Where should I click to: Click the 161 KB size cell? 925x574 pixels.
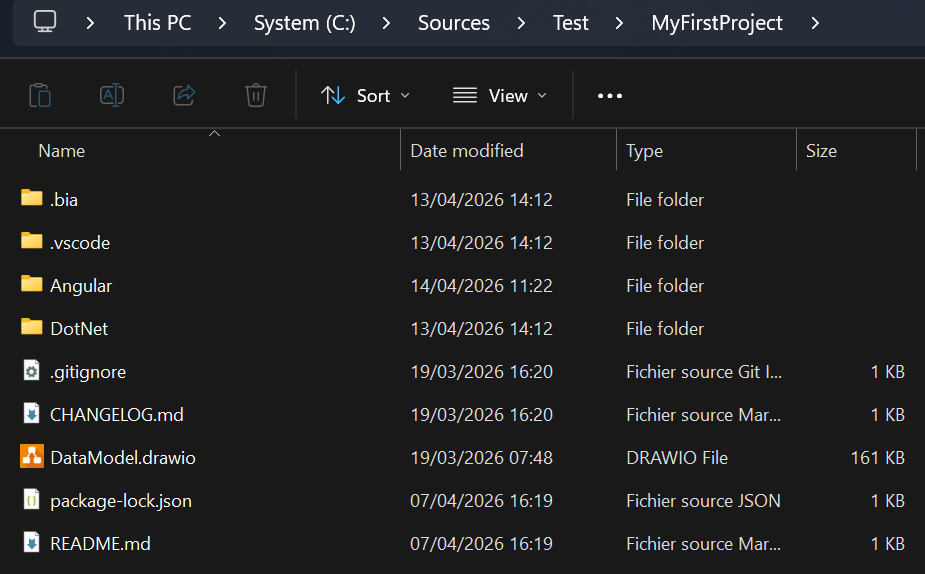[877, 458]
